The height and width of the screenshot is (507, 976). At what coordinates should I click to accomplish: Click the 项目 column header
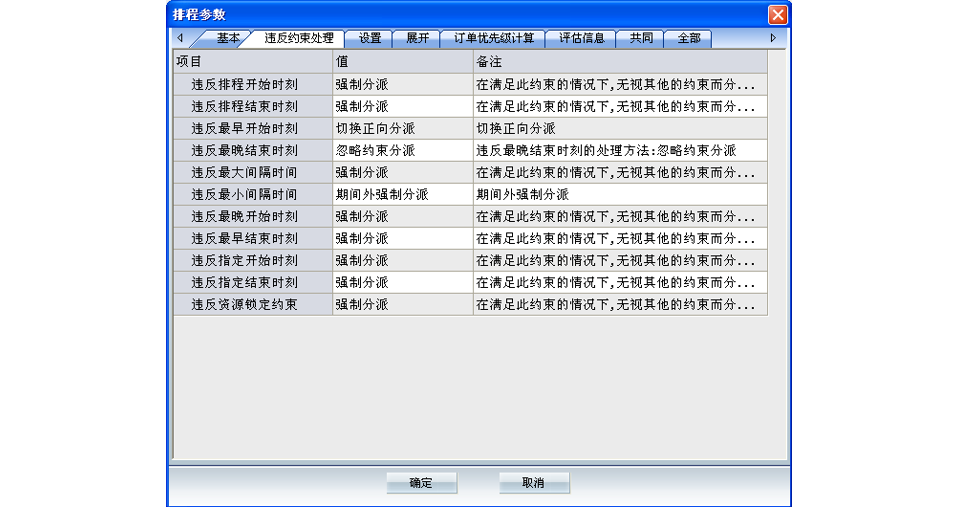pos(253,62)
